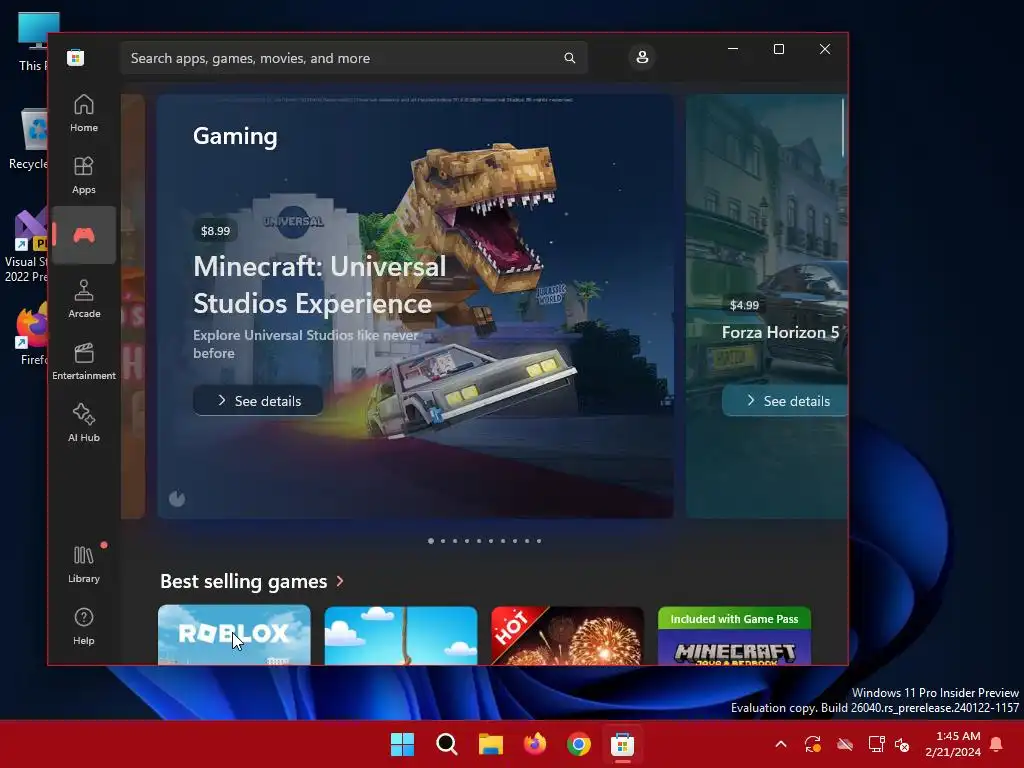This screenshot has height=768, width=1024.
Task: Open the Library section
Action: coord(84,564)
